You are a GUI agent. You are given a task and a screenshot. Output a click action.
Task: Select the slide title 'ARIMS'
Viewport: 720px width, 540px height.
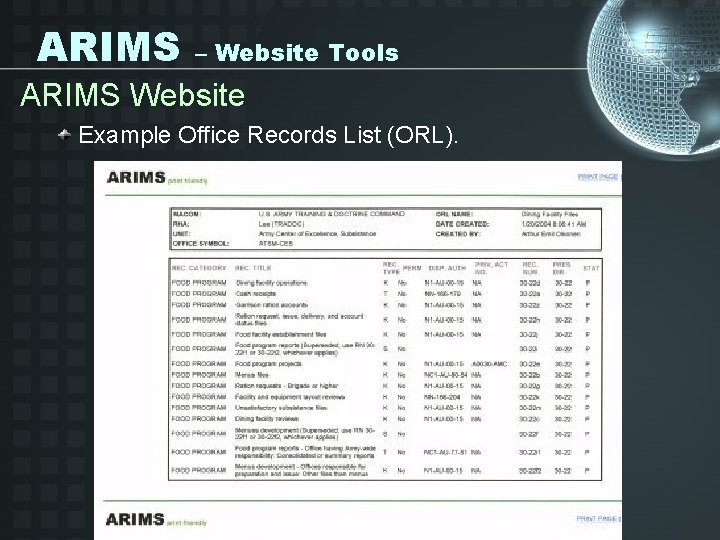click(x=108, y=46)
